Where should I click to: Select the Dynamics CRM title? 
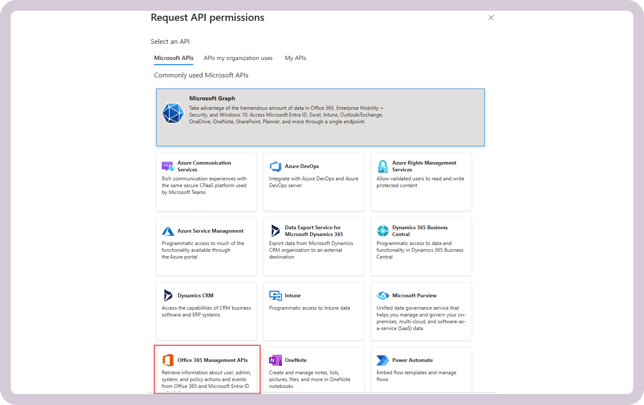195,295
